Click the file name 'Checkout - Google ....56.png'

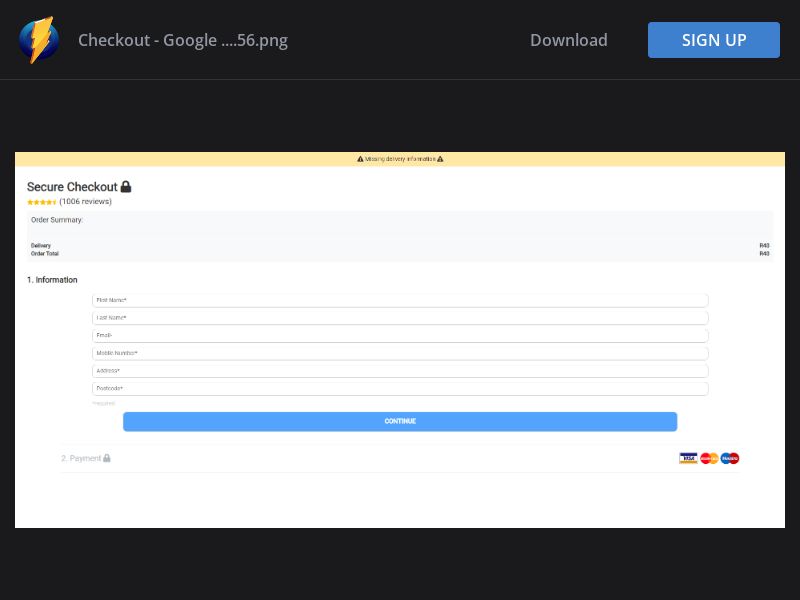point(183,40)
